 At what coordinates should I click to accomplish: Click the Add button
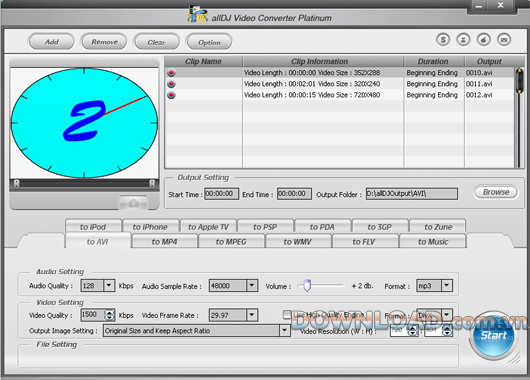tap(51, 42)
